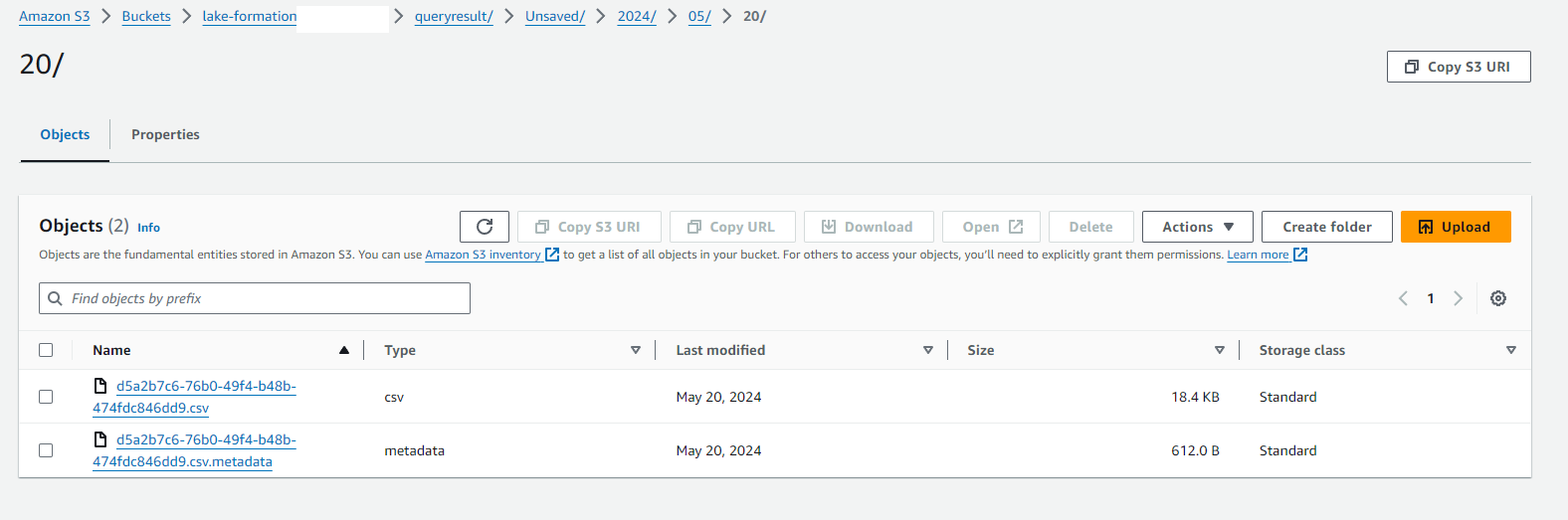Check the box for the .csv file row
1568x520 pixels.
[46, 397]
